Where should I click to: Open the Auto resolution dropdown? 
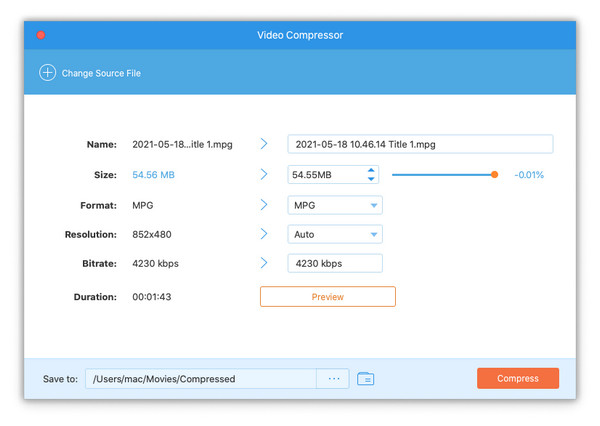(x=335, y=234)
